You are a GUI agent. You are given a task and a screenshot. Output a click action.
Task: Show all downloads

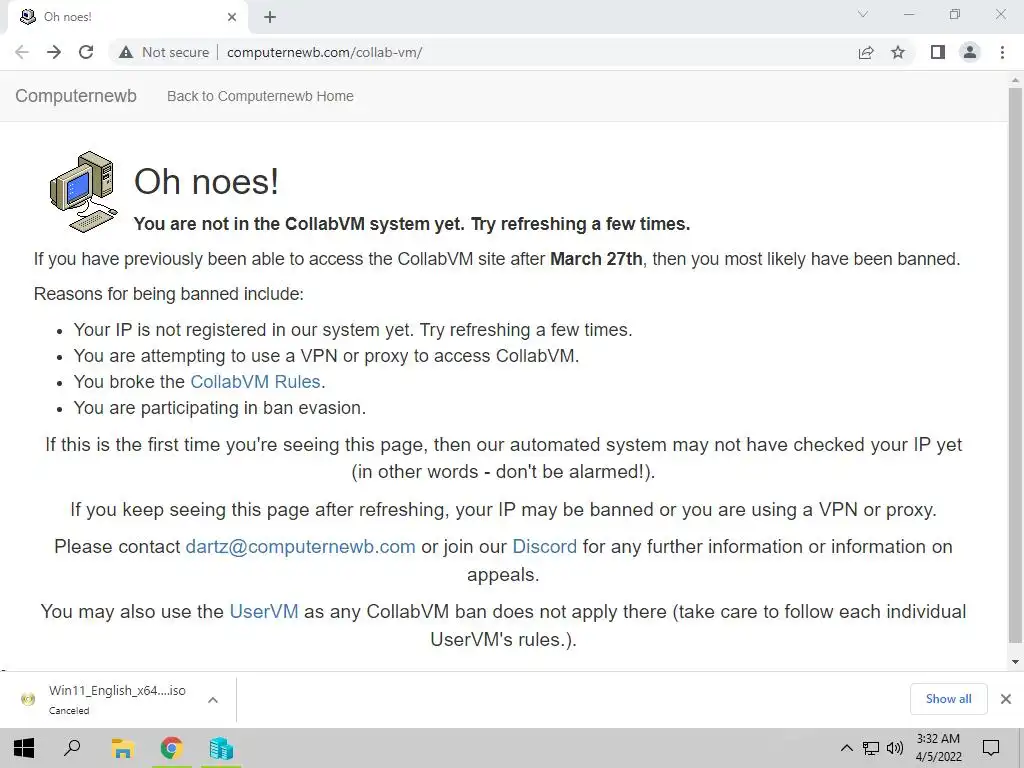[948, 699]
